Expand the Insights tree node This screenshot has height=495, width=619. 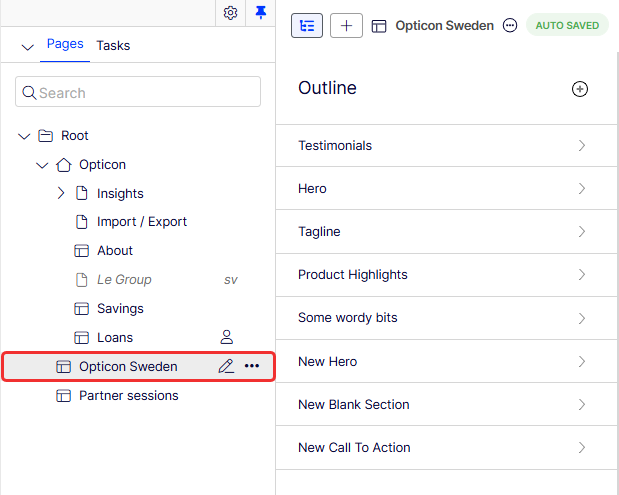pos(61,193)
